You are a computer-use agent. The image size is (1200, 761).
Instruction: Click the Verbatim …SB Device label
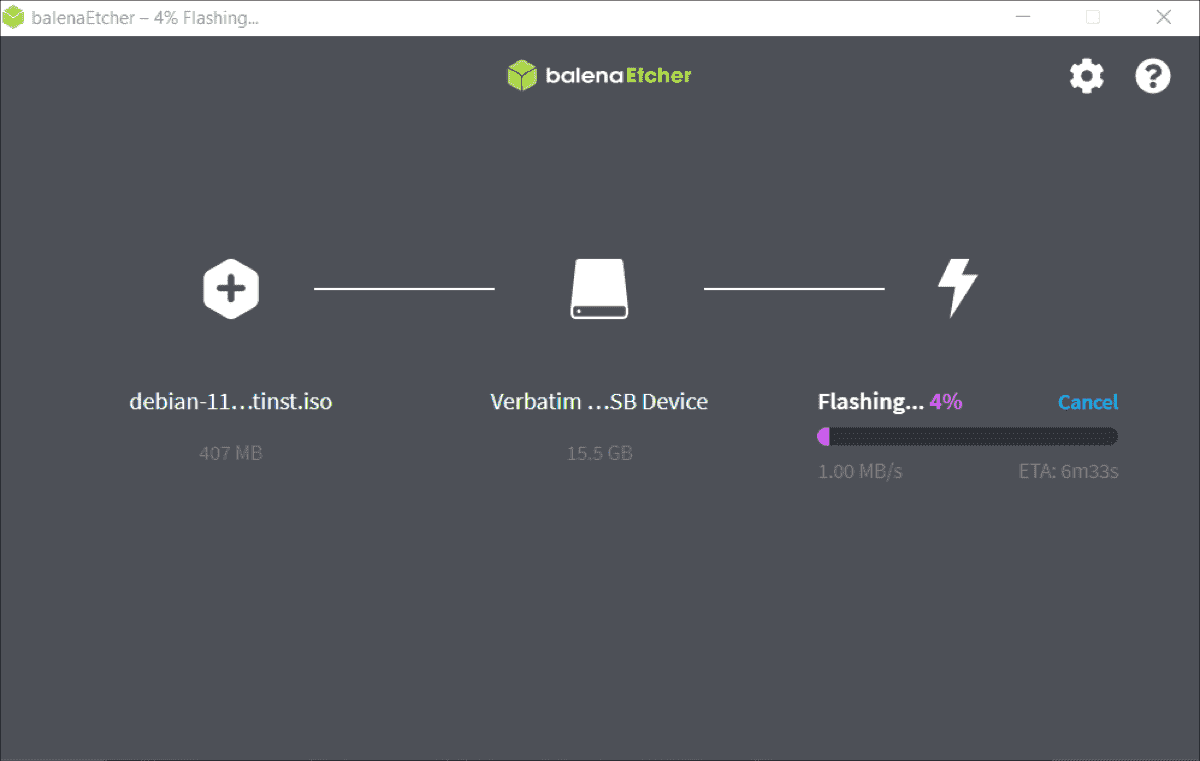(599, 402)
